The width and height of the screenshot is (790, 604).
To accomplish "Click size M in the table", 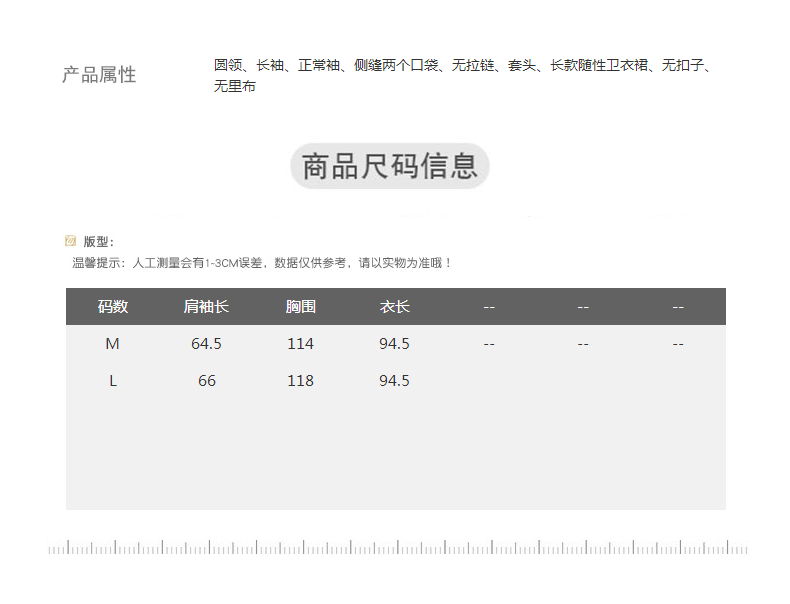I will [x=112, y=344].
